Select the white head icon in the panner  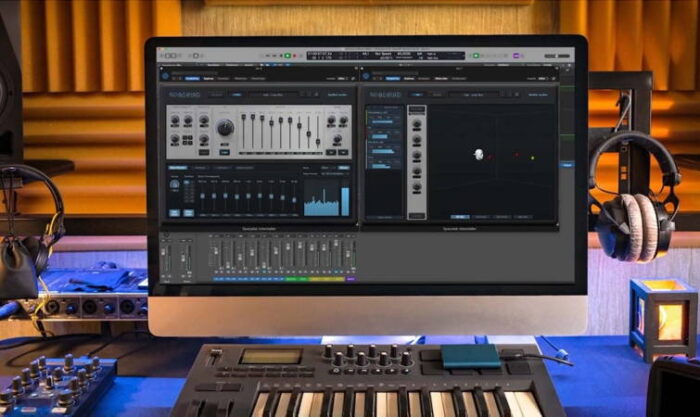pos(479,154)
